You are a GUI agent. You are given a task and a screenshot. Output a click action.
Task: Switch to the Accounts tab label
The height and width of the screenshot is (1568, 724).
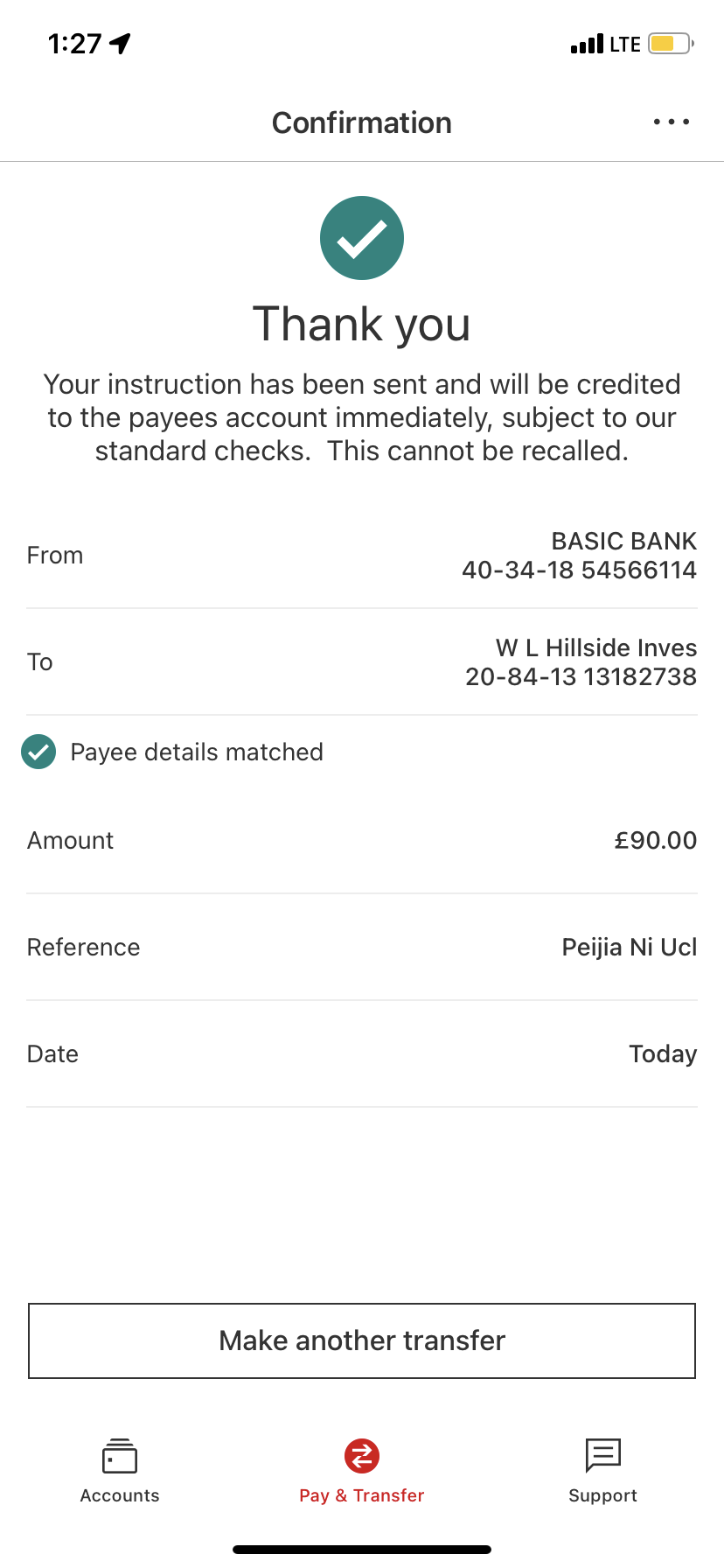(120, 1495)
